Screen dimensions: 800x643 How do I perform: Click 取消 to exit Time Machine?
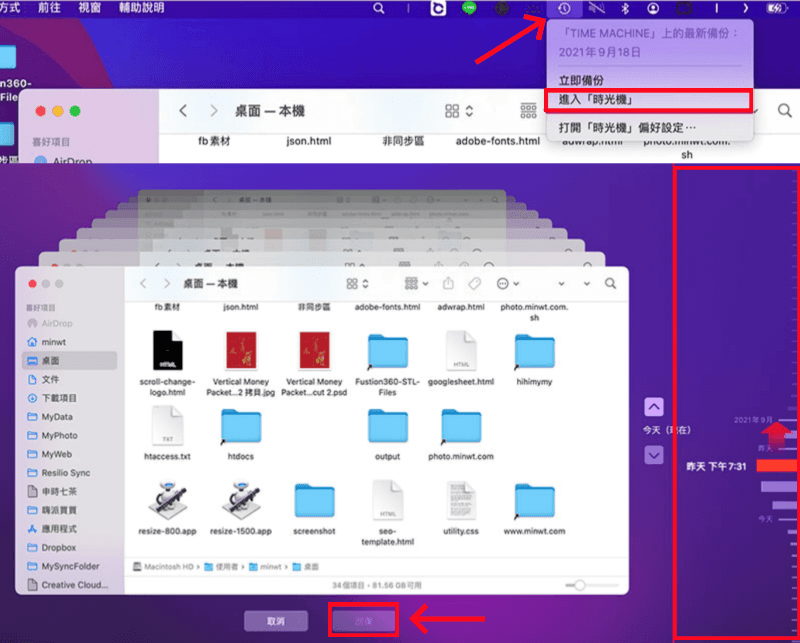click(x=276, y=621)
